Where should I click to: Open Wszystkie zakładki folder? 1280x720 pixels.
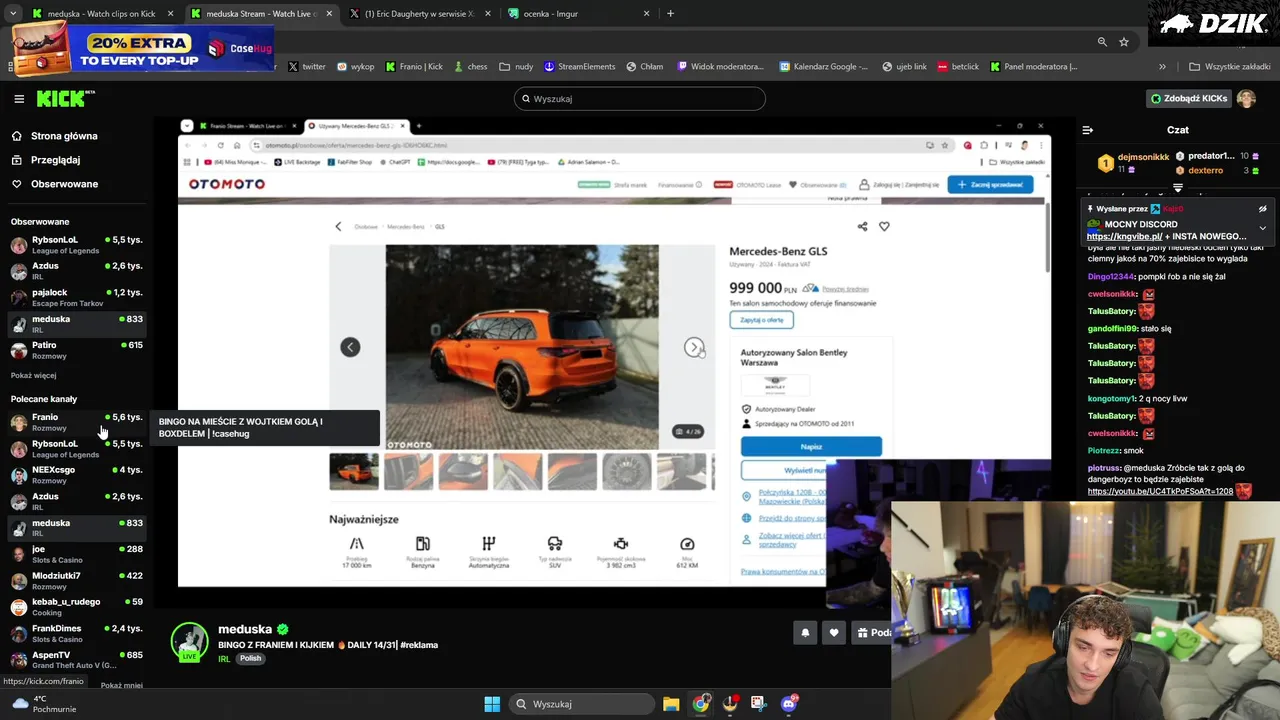(1230, 67)
